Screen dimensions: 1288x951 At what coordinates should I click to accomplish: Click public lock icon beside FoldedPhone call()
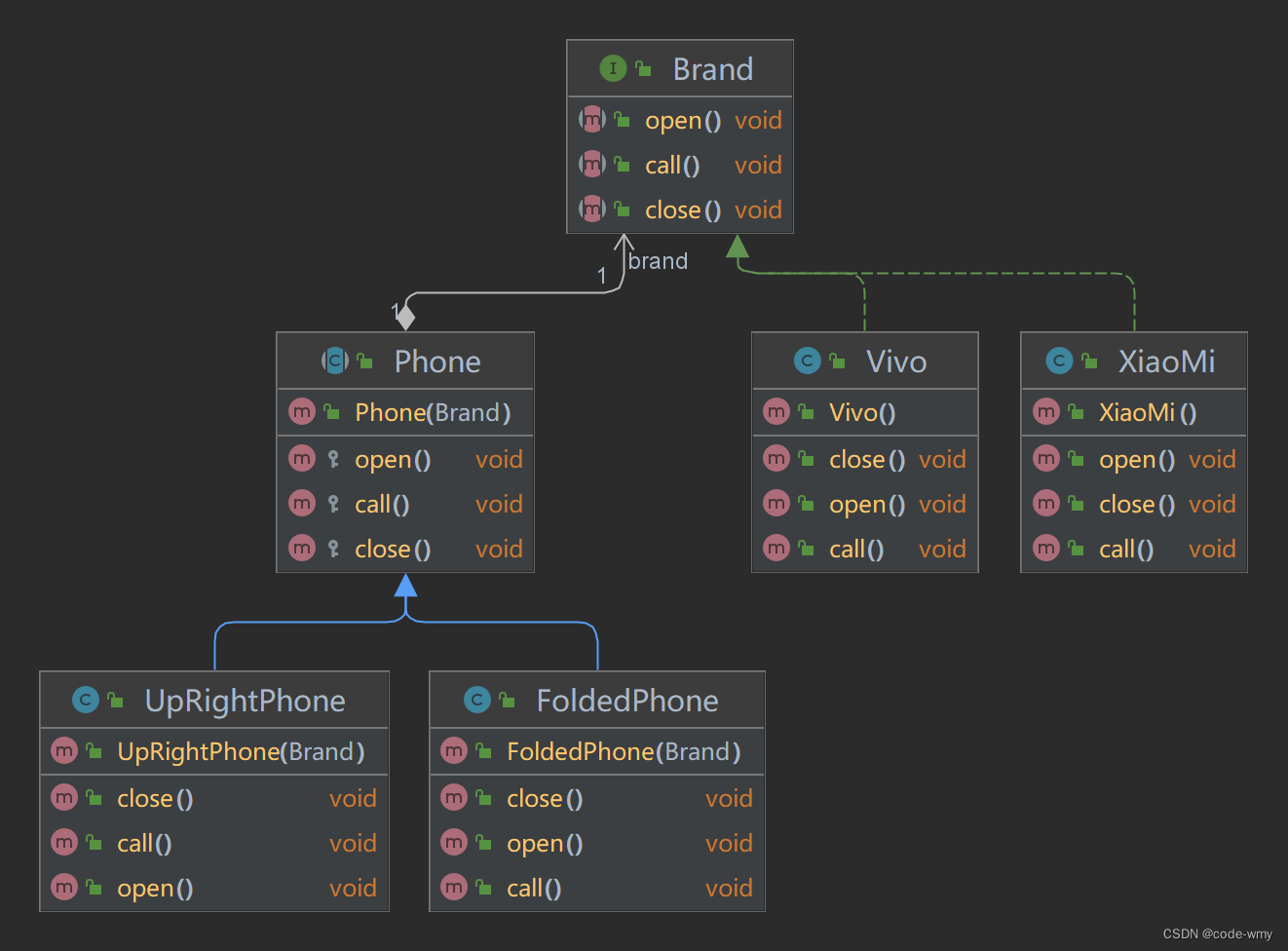[484, 887]
